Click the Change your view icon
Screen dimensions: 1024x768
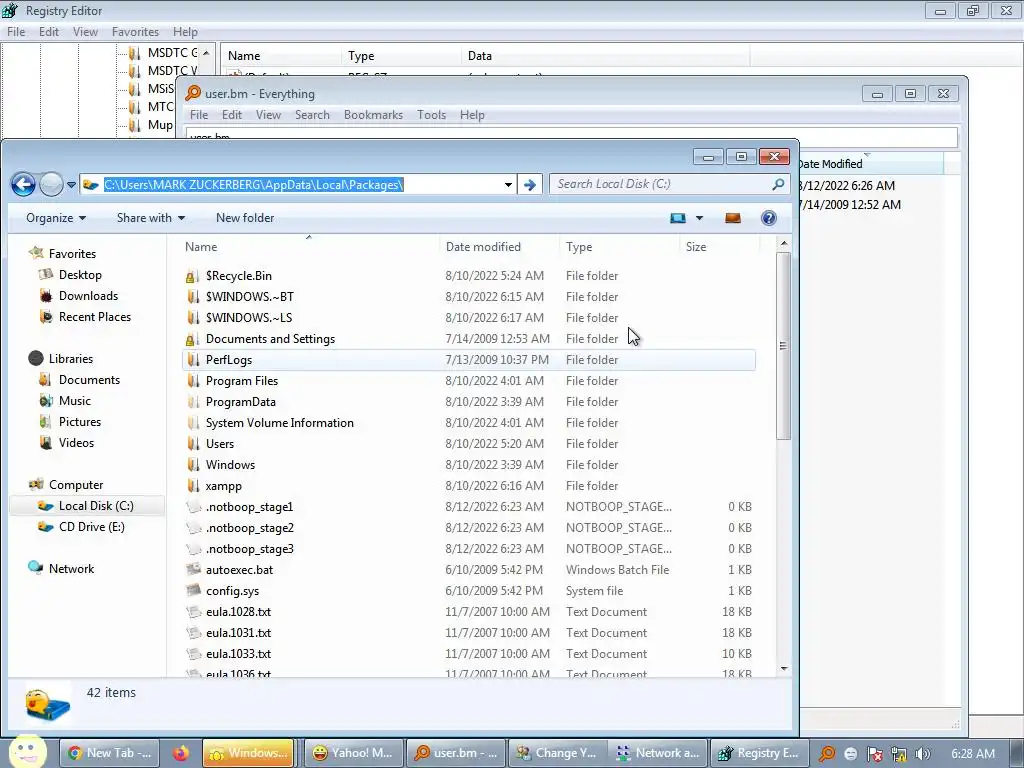click(x=678, y=218)
